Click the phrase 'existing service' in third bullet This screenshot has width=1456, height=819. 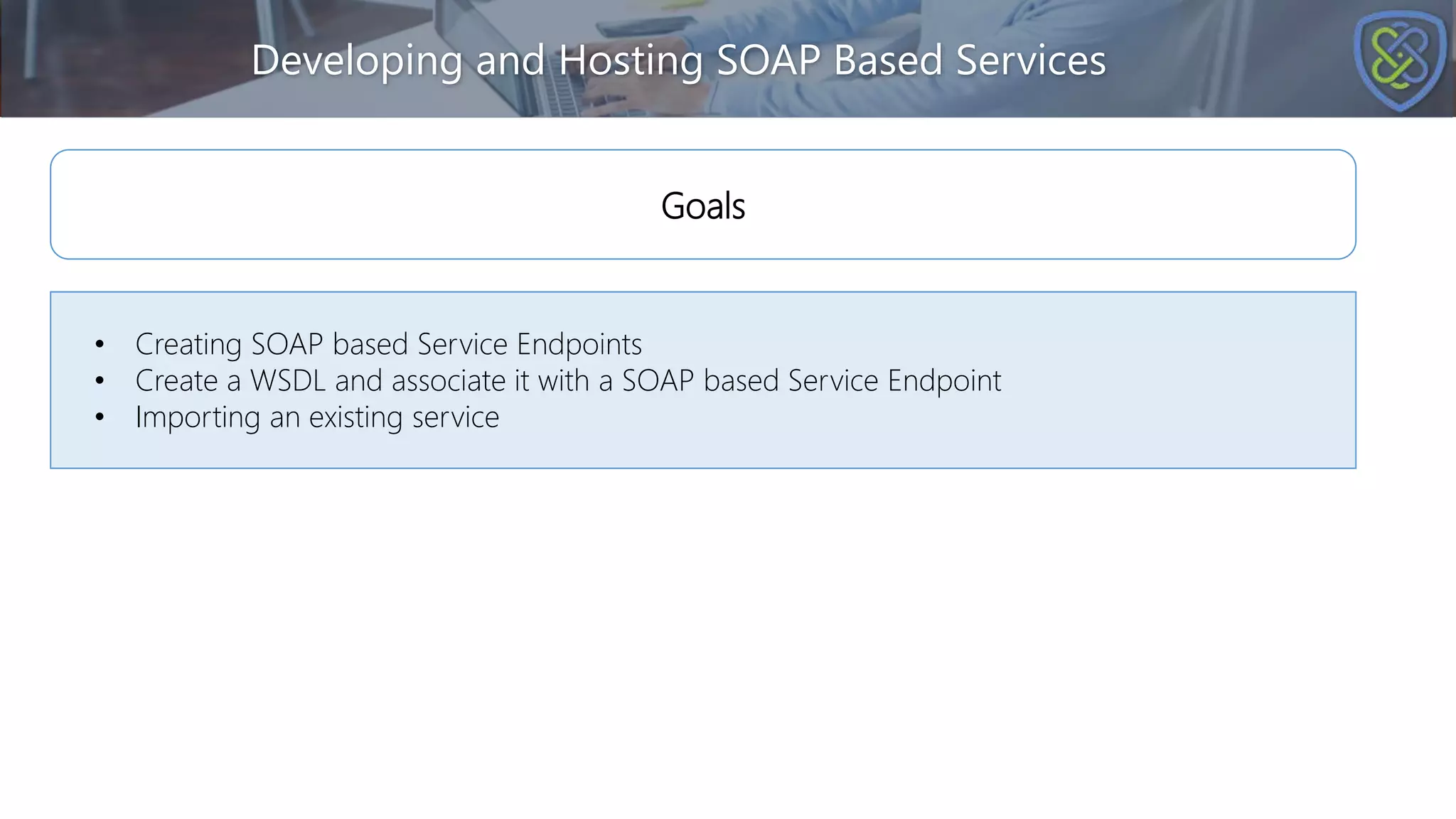coord(404,417)
